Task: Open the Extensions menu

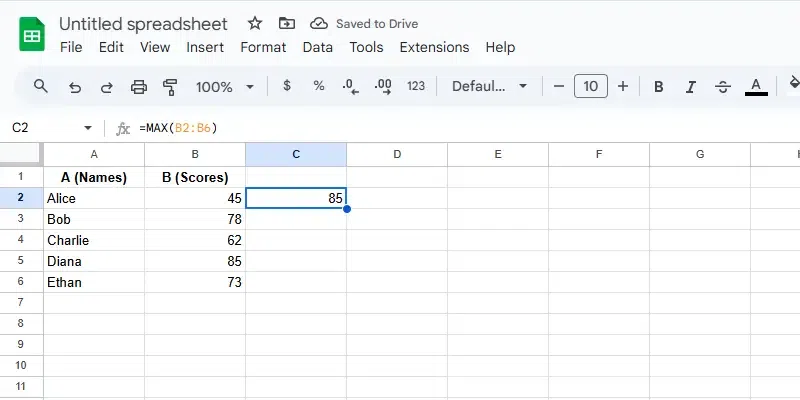Action: point(434,47)
